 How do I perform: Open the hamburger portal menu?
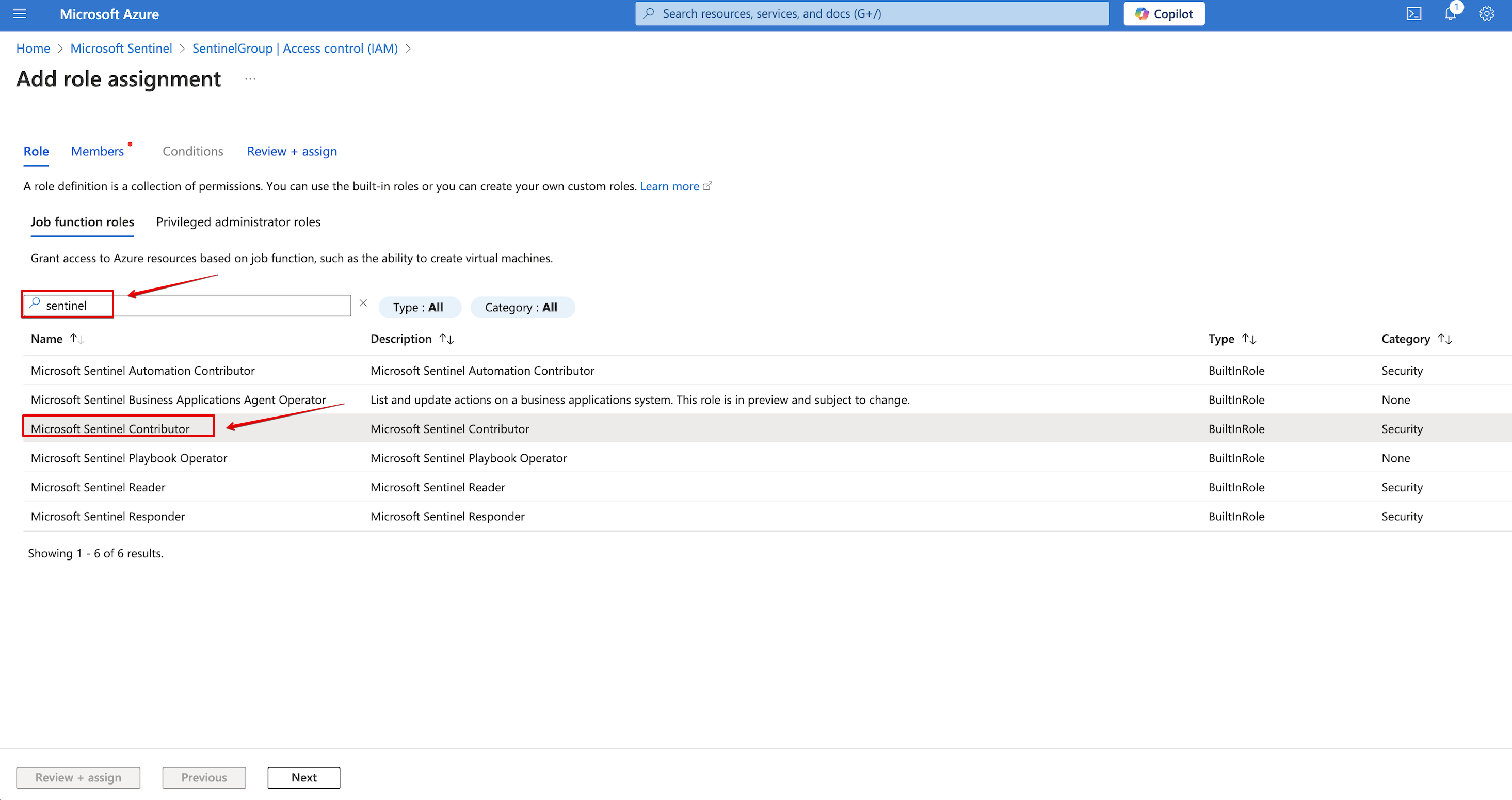[x=20, y=13]
